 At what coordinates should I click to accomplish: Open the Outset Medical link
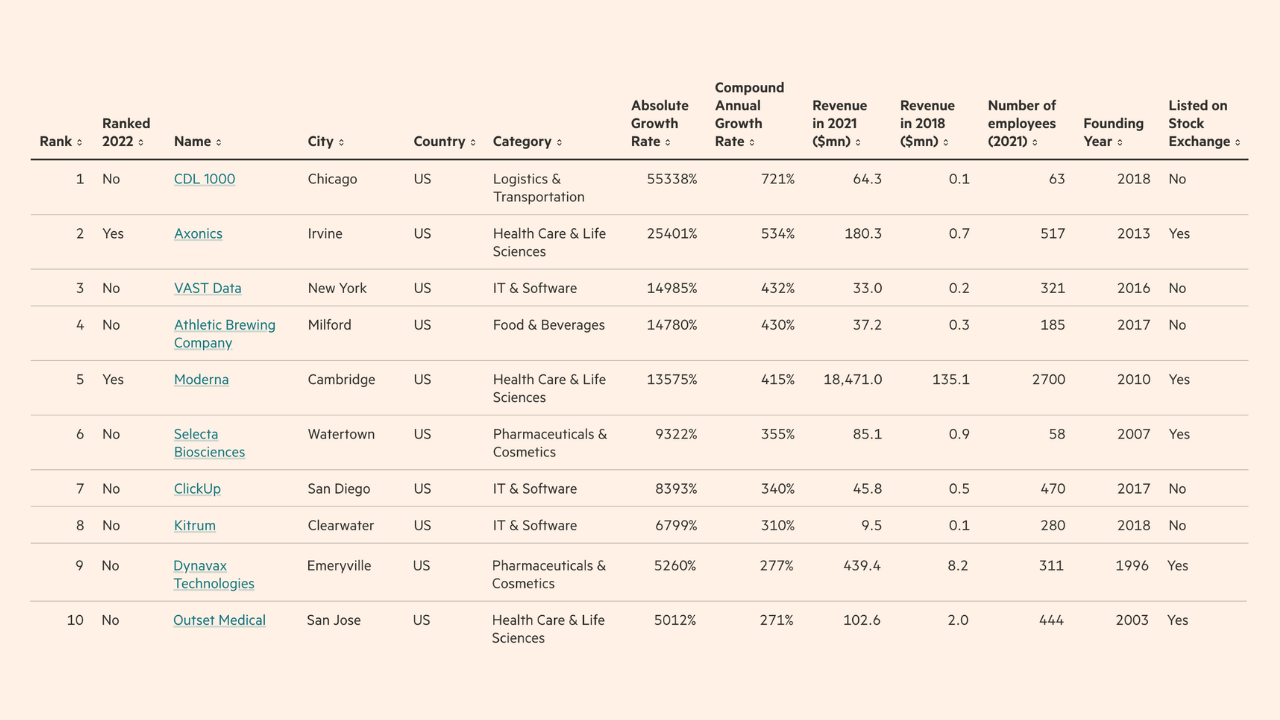pyautogui.click(x=219, y=620)
